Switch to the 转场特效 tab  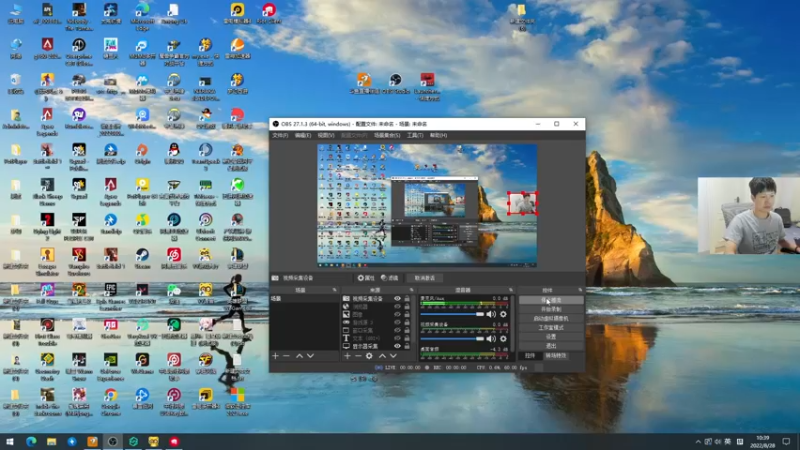(x=556, y=356)
